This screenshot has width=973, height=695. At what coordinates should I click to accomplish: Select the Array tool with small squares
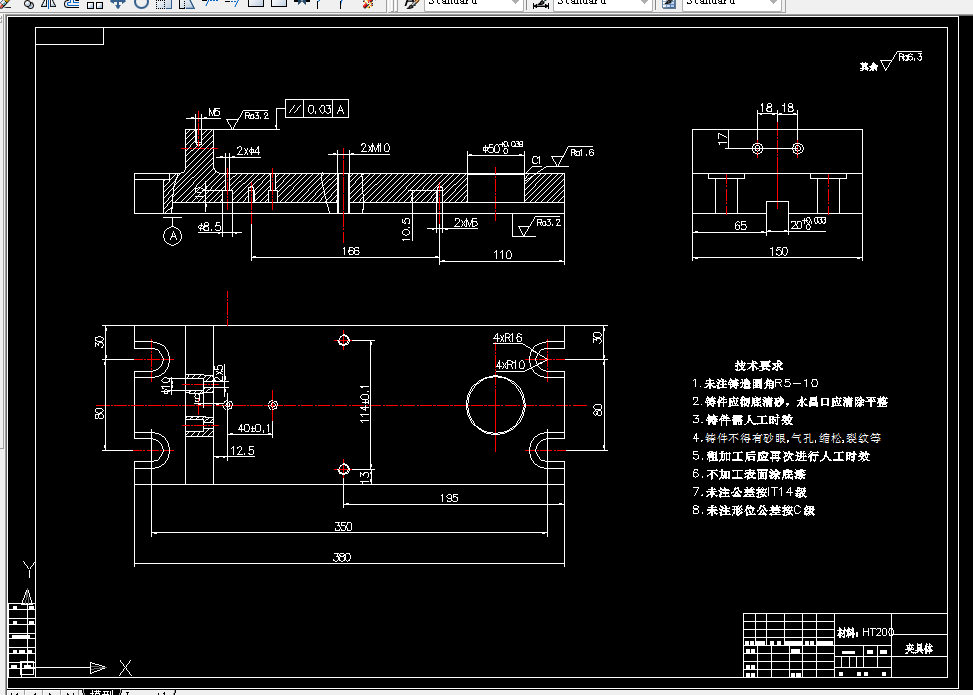coord(94,3)
